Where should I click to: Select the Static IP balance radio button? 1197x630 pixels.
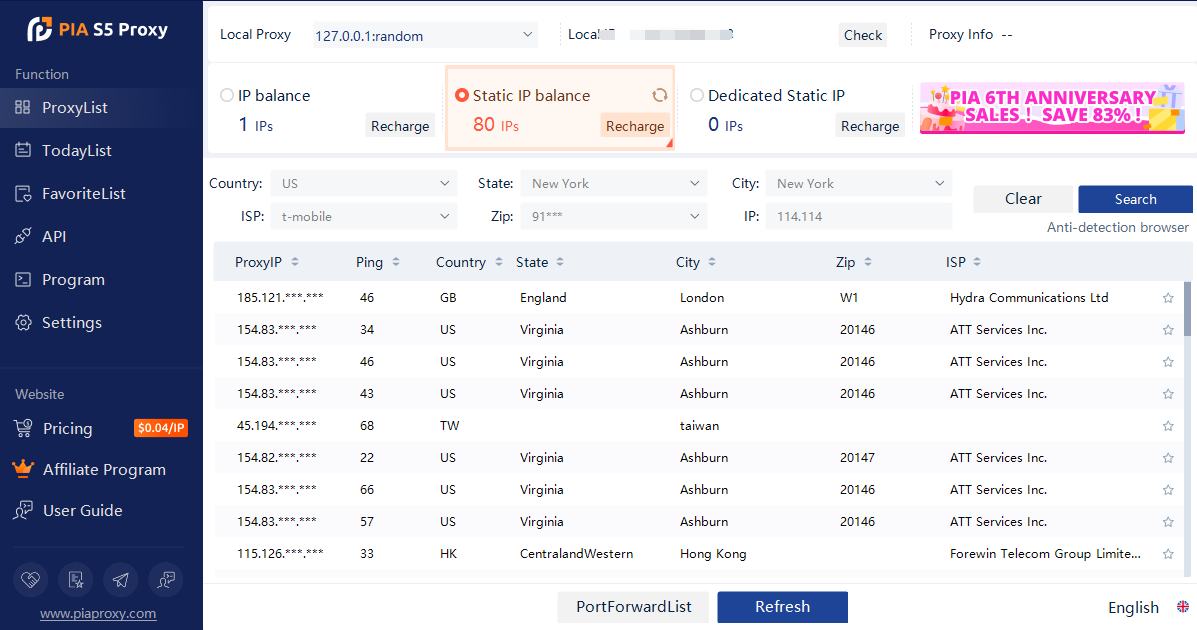pyautogui.click(x=461, y=95)
